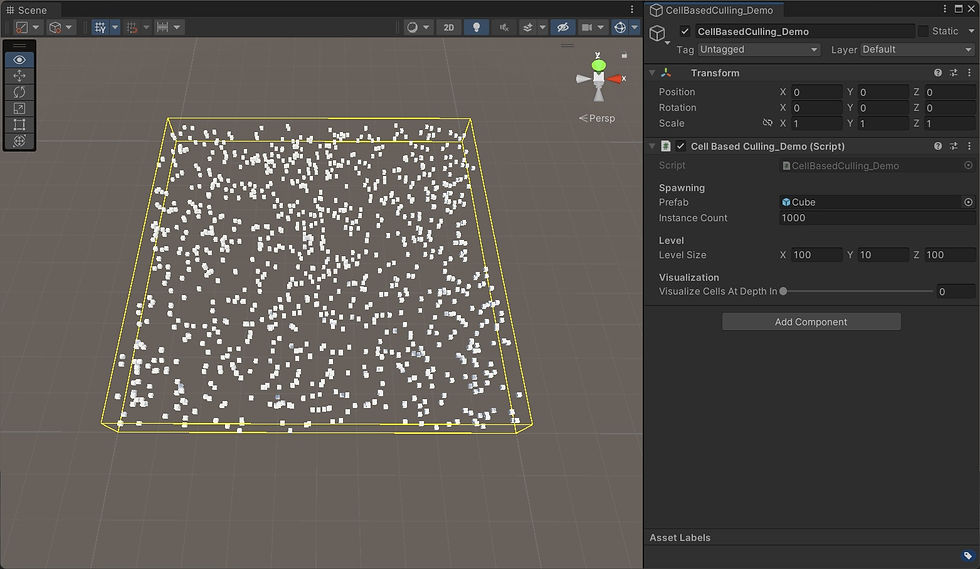980x569 pixels.
Task: Select the Rect tool
Action: click(x=19, y=124)
